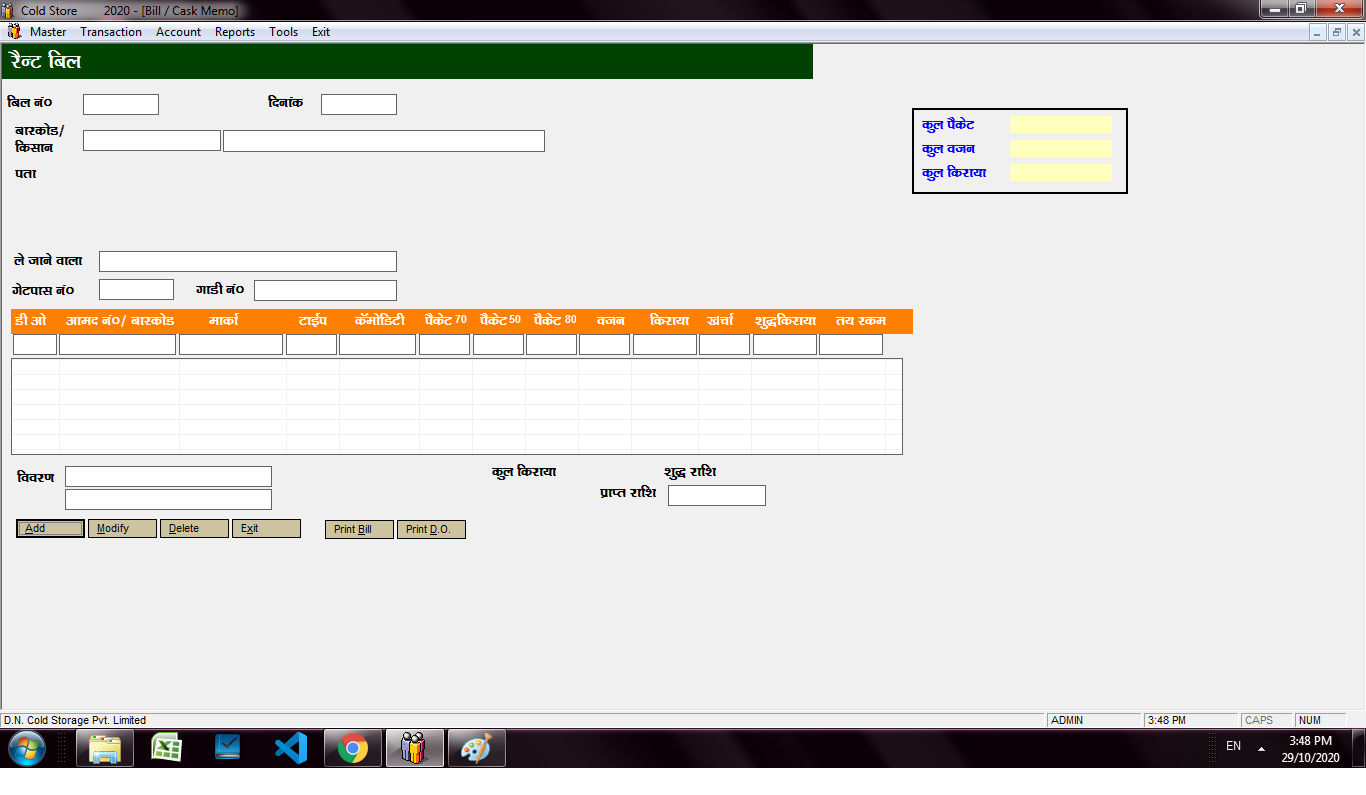Click the Cold Store app taskbar icon
1366x795 pixels.
point(414,748)
